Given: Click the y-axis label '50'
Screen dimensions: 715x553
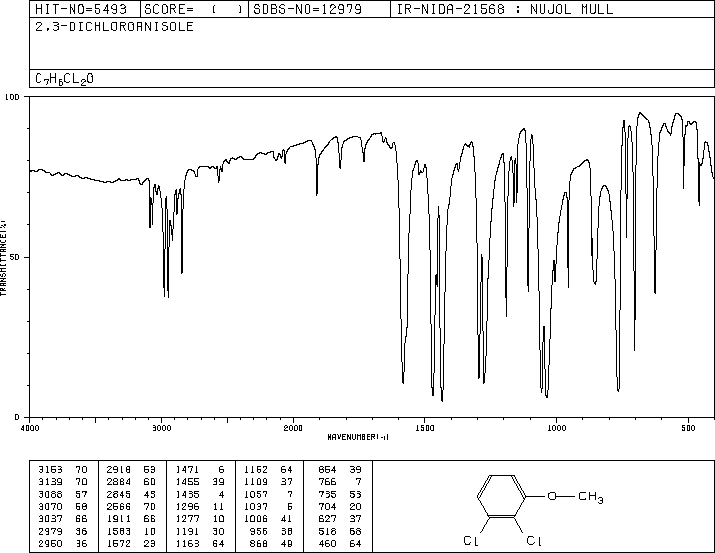Looking at the screenshot, I should (x=15, y=257).
